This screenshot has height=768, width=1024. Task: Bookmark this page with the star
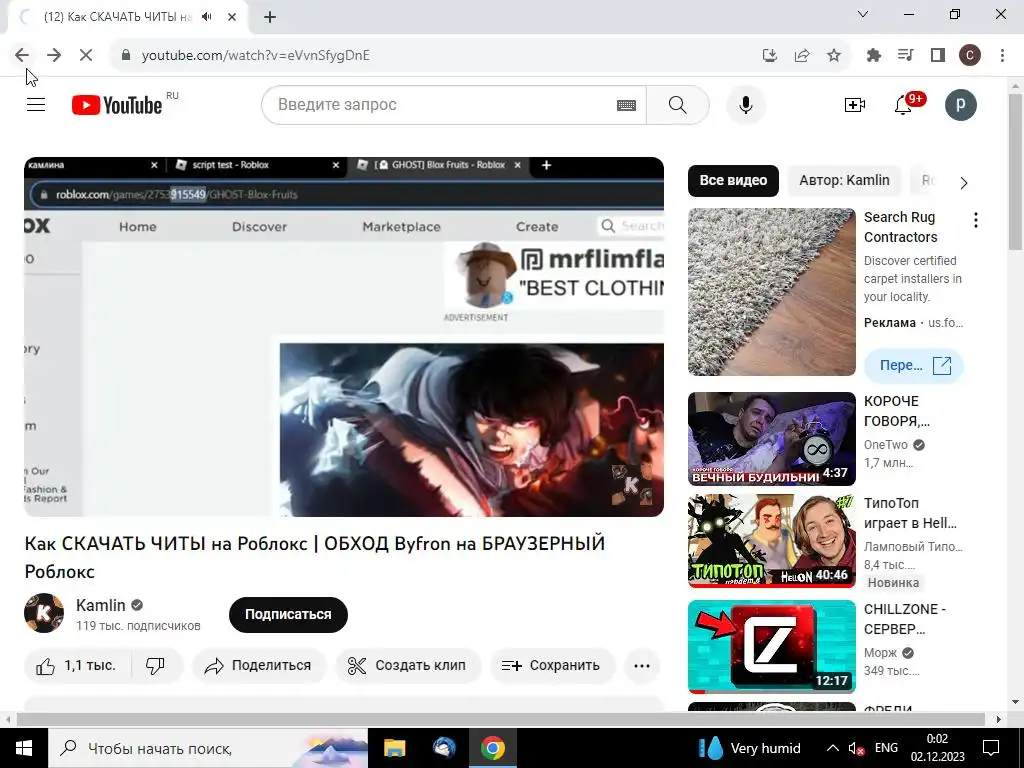[834, 56]
